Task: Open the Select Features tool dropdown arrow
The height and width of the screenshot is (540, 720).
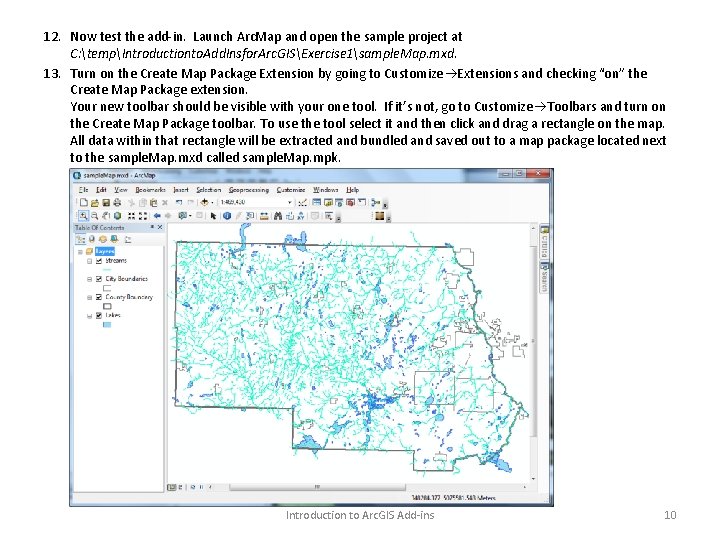Action: (190, 216)
